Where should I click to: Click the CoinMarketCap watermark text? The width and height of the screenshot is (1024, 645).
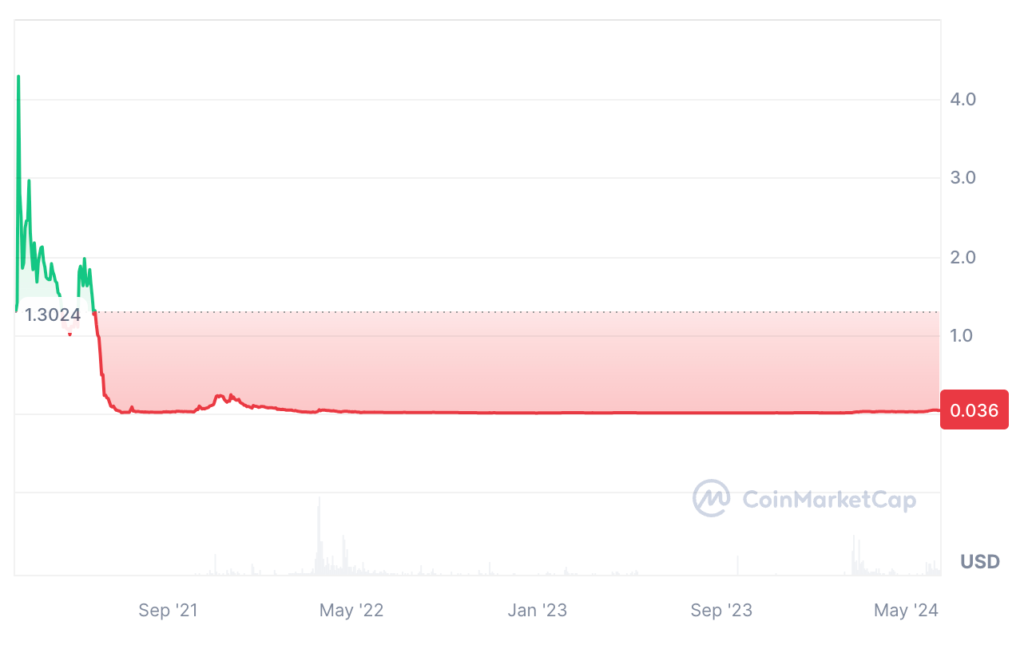[828, 499]
